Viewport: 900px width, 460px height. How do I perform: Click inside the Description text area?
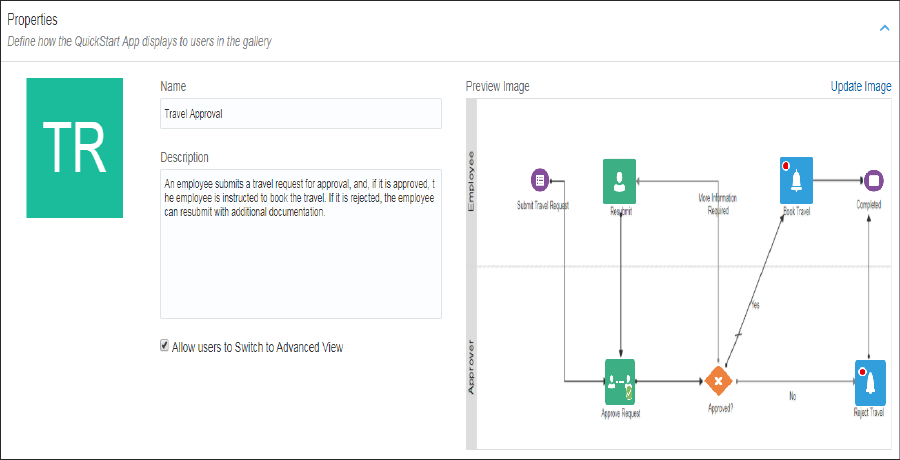[x=300, y=260]
